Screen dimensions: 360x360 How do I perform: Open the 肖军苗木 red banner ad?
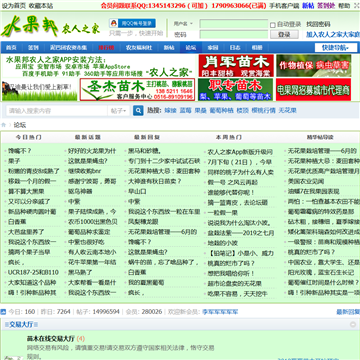[236, 66]
